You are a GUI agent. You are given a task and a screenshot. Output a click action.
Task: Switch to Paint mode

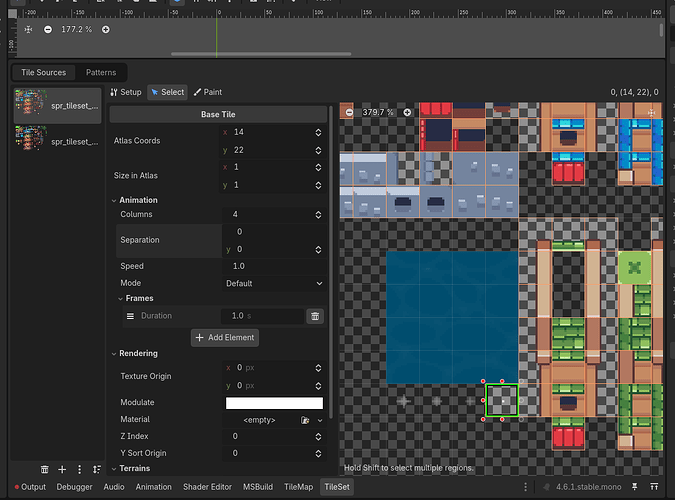tap(208, 92)
